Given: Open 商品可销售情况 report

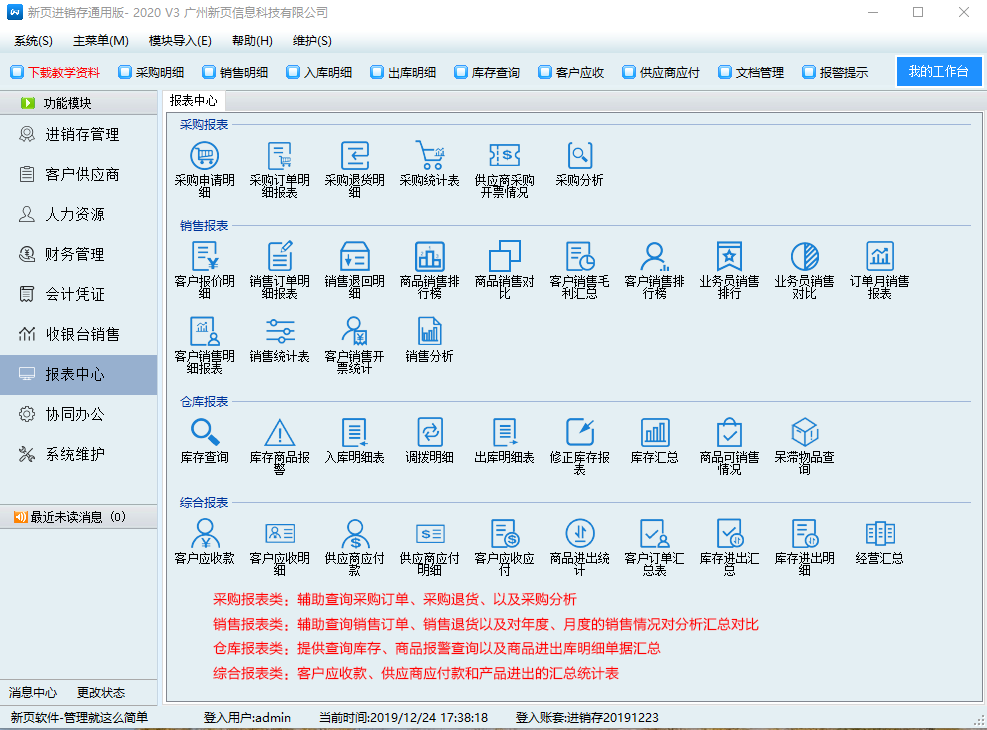Looking at the screenshot, I should pos(729,432).
